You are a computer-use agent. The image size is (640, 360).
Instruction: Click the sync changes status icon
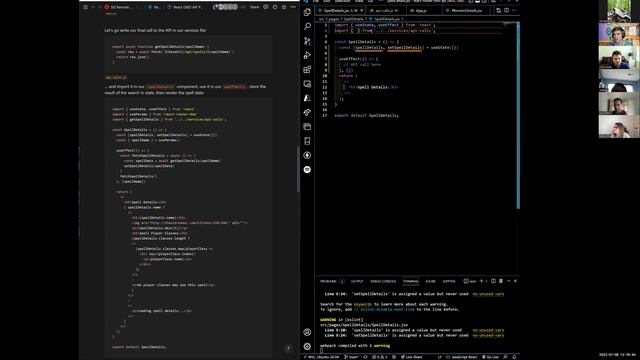point(365,357)
